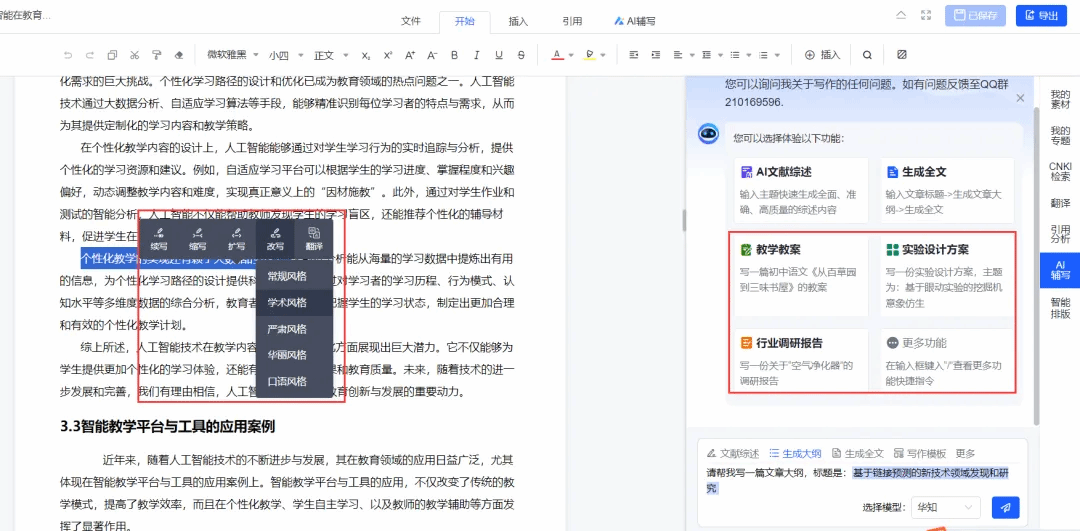Screen dimensions: 1080x531
Task: Toggle italic formatting
Action: pos(476,55)
